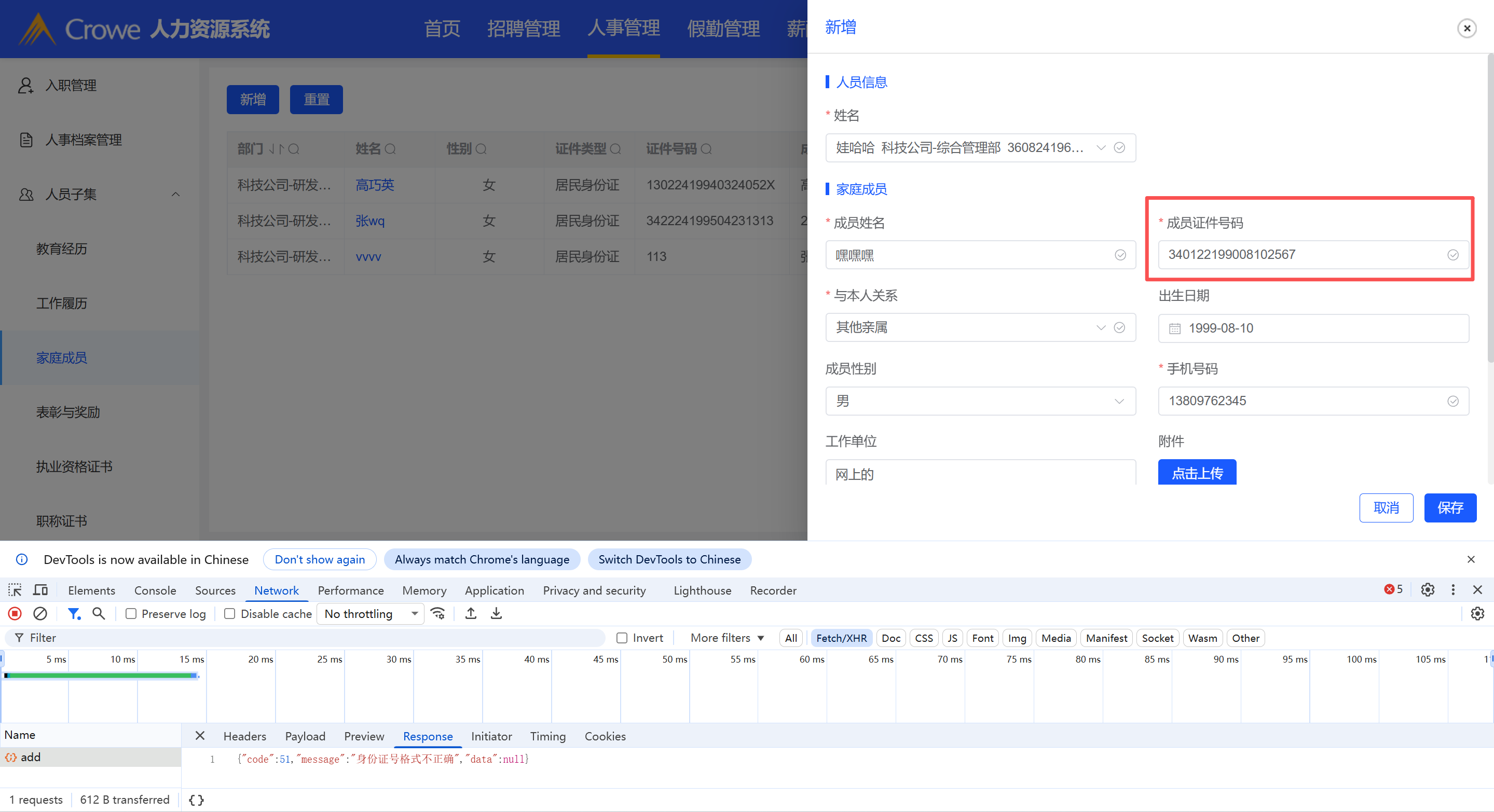Check the Disable cache checkbox
Viewport: 1494px width, 812px height.
tap(230, 614)
